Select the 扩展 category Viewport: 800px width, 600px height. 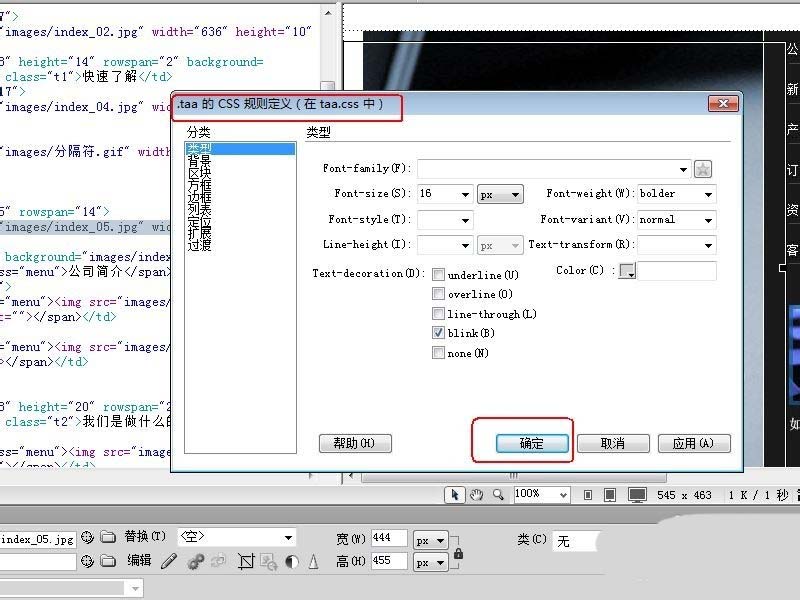tap(199, 233)
